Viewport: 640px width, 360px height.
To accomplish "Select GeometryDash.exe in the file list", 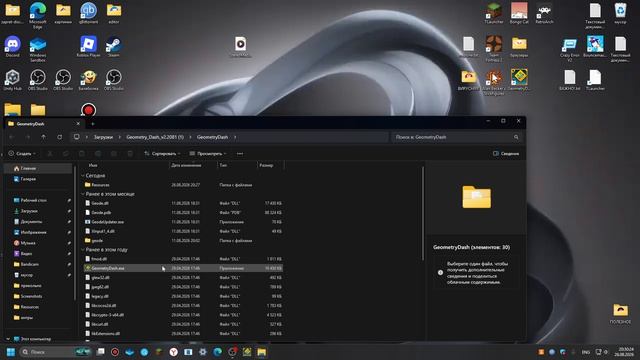I will pos(182,268).
